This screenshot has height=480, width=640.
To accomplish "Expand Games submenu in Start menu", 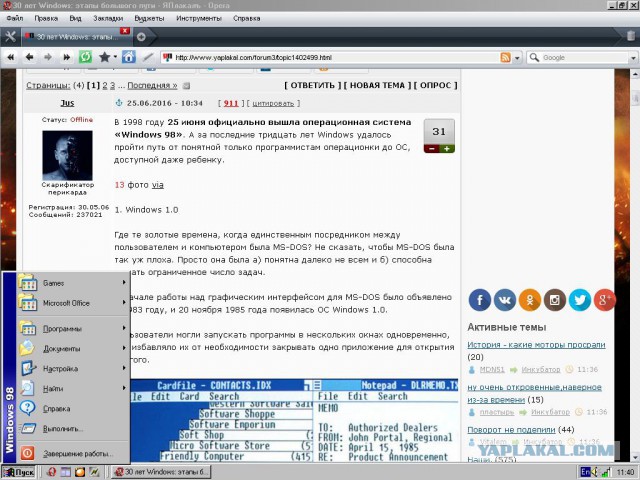I will coord(73,283).
